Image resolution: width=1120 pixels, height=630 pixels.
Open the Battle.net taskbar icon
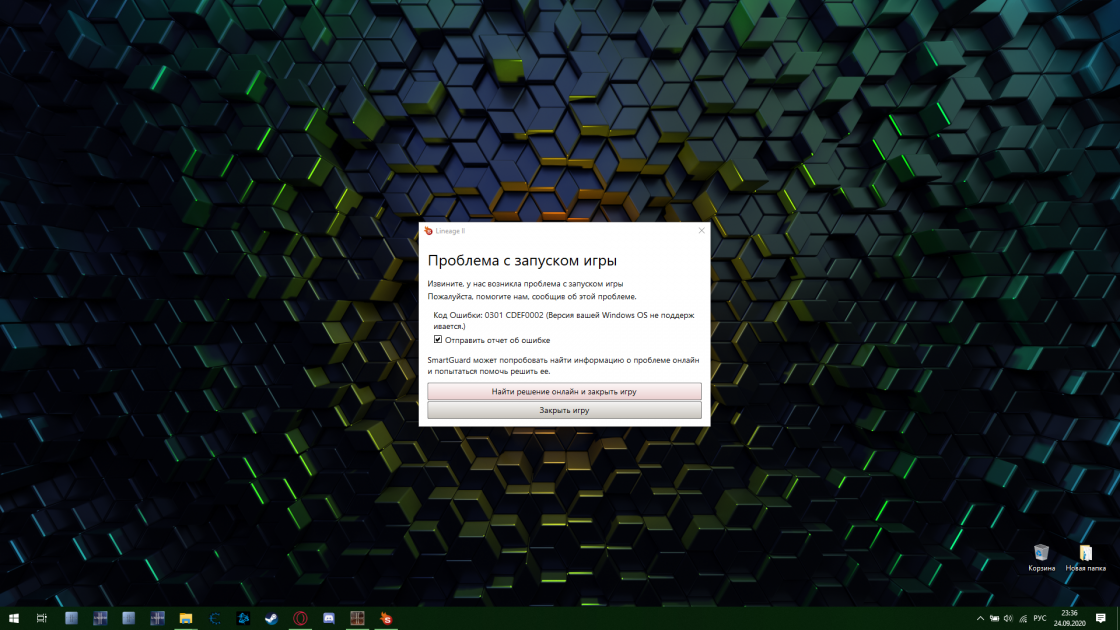point(243,618)
